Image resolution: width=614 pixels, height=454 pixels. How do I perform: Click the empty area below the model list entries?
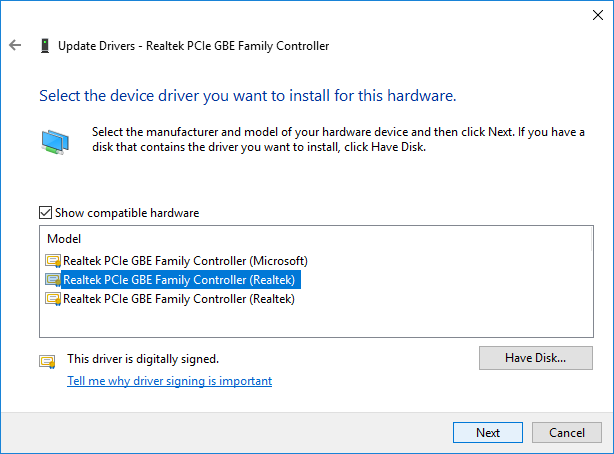(300, 322)
